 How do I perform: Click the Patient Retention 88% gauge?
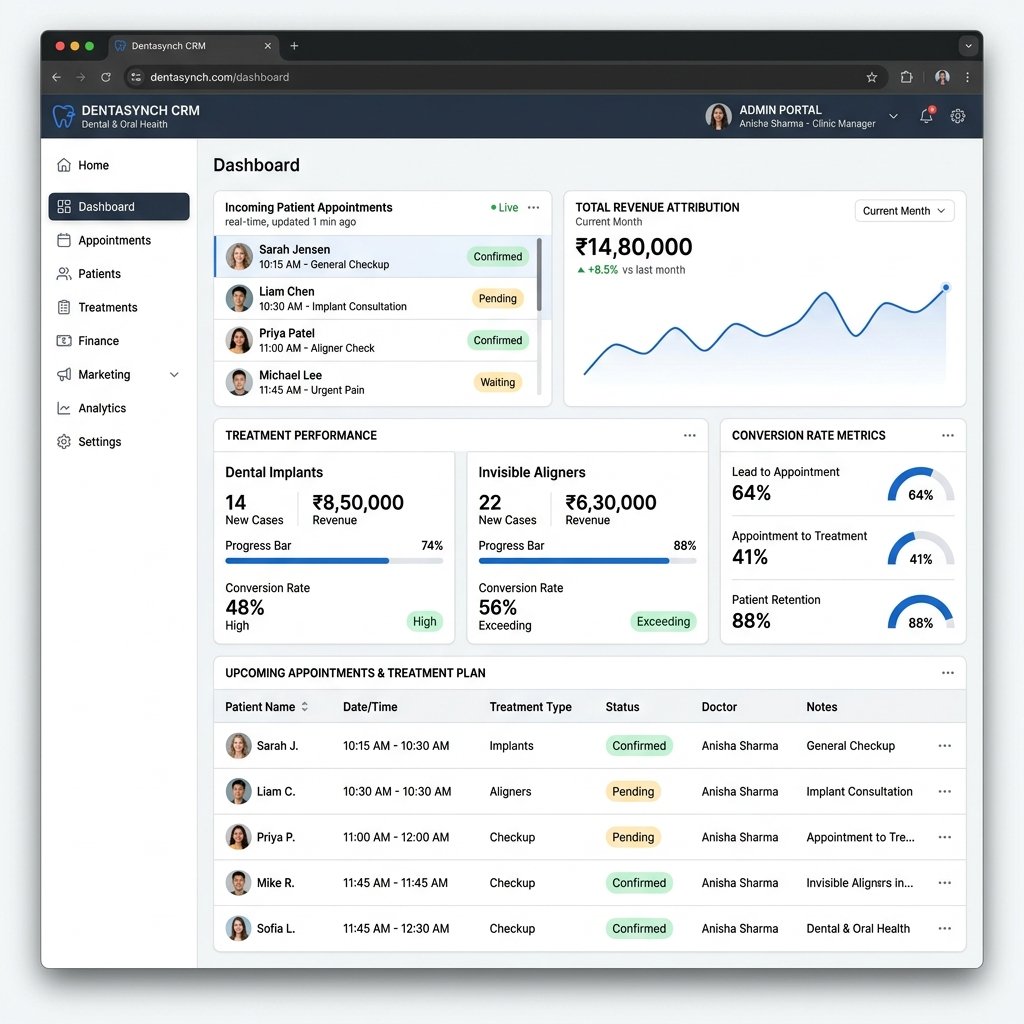click(x=921, y=613)
